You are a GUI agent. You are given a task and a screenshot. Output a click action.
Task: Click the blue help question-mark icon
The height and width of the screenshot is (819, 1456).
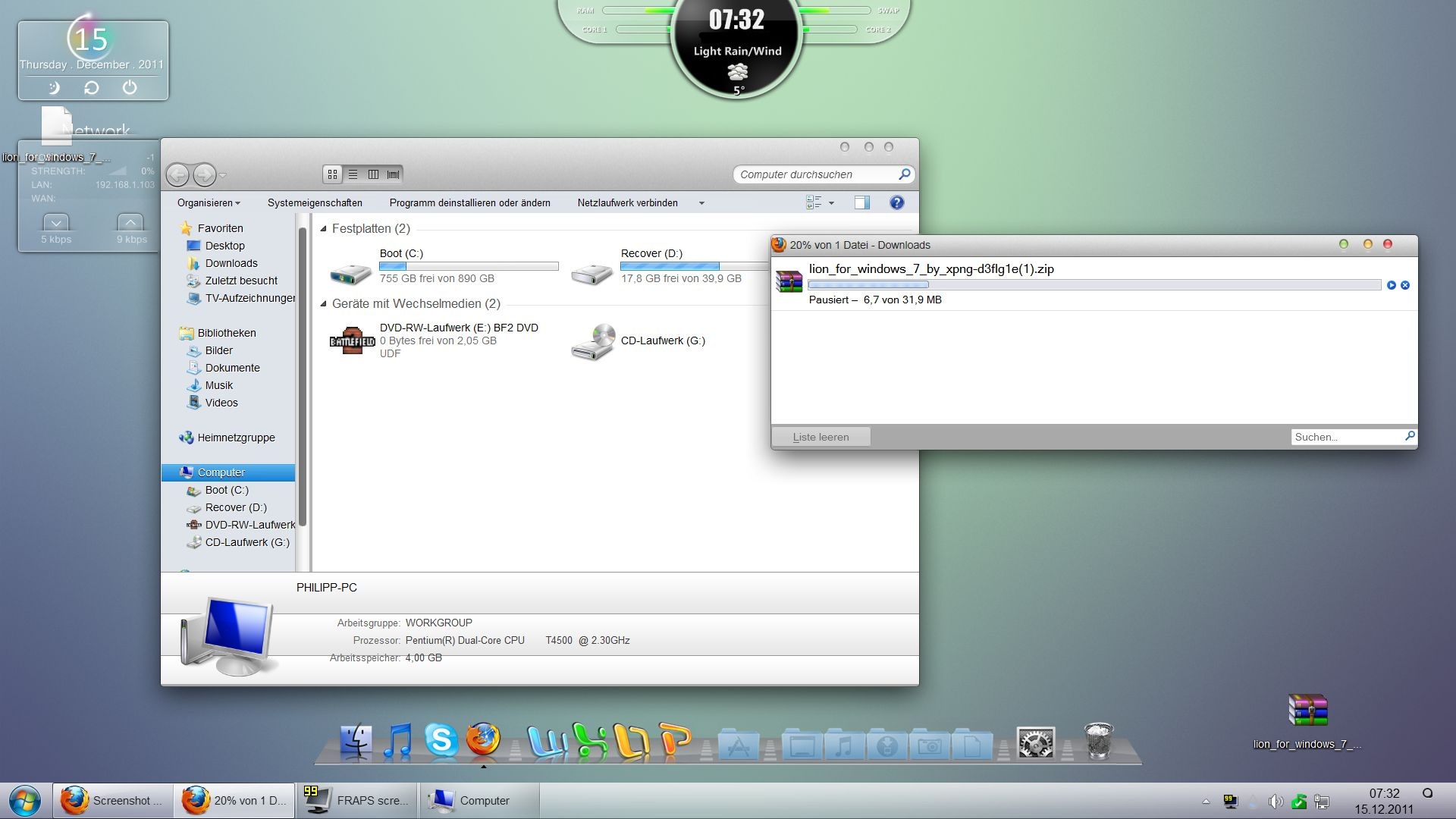click(x=896, y=202)
